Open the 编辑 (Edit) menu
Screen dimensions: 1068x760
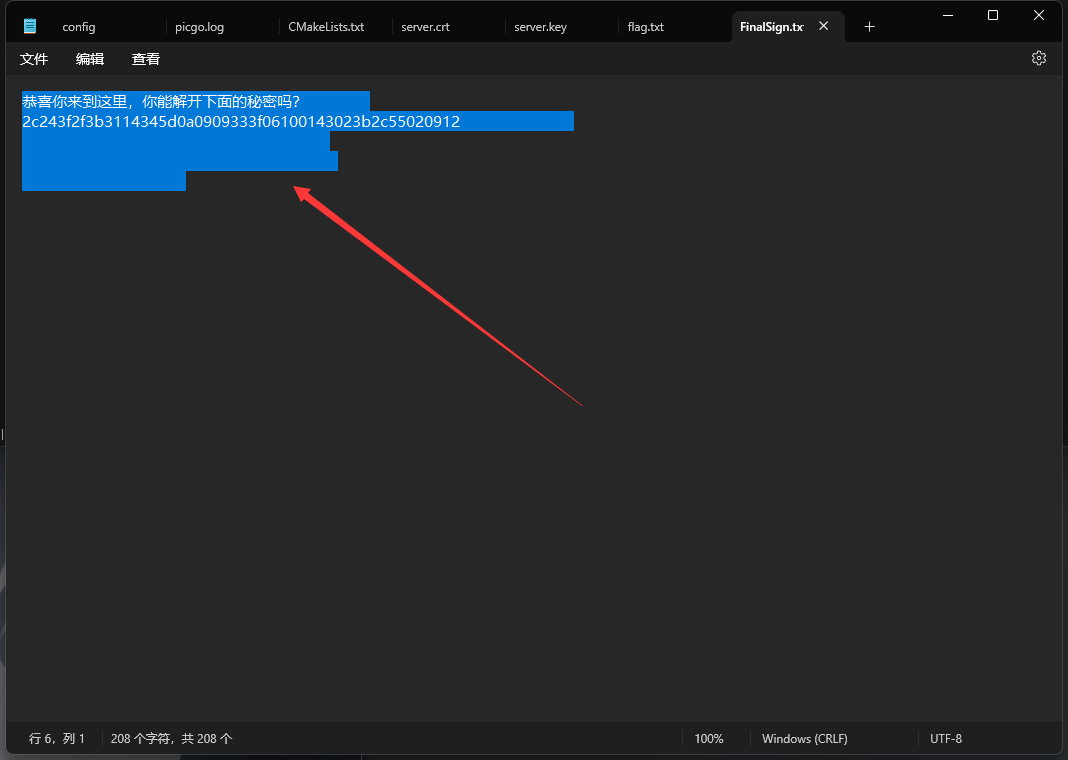tap(90, 59)
